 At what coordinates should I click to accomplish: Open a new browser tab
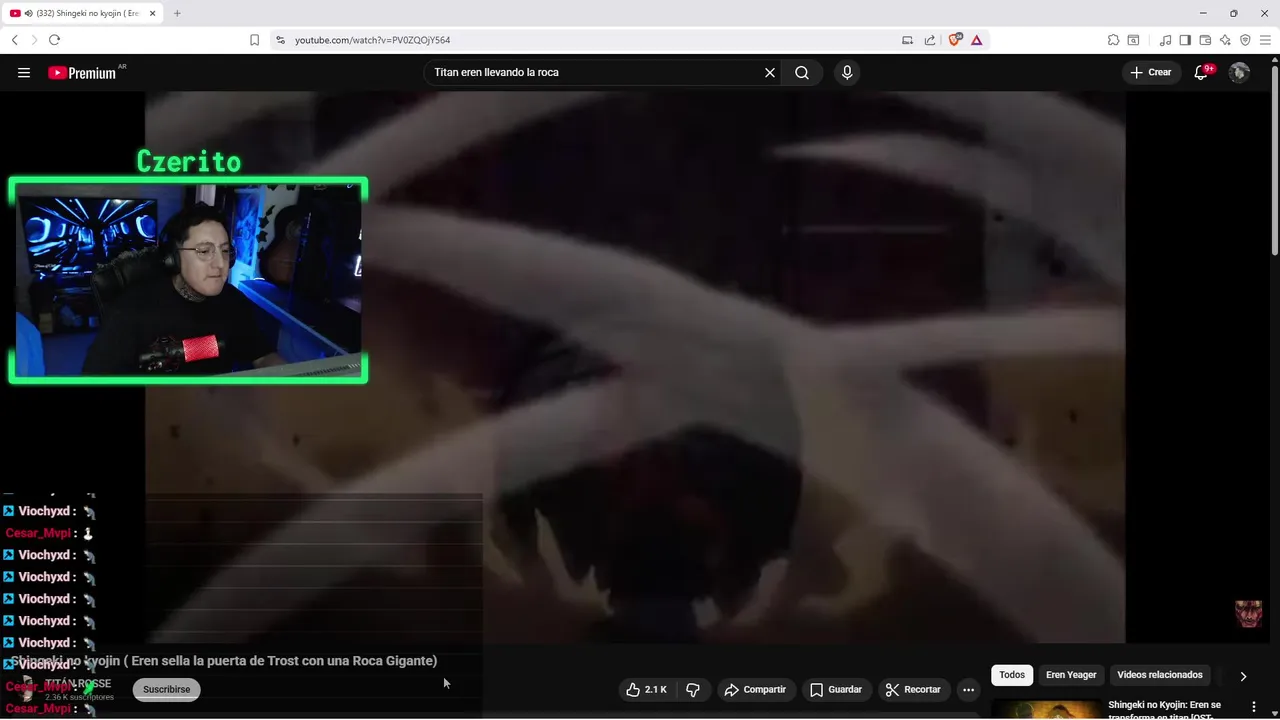(177, 13)
